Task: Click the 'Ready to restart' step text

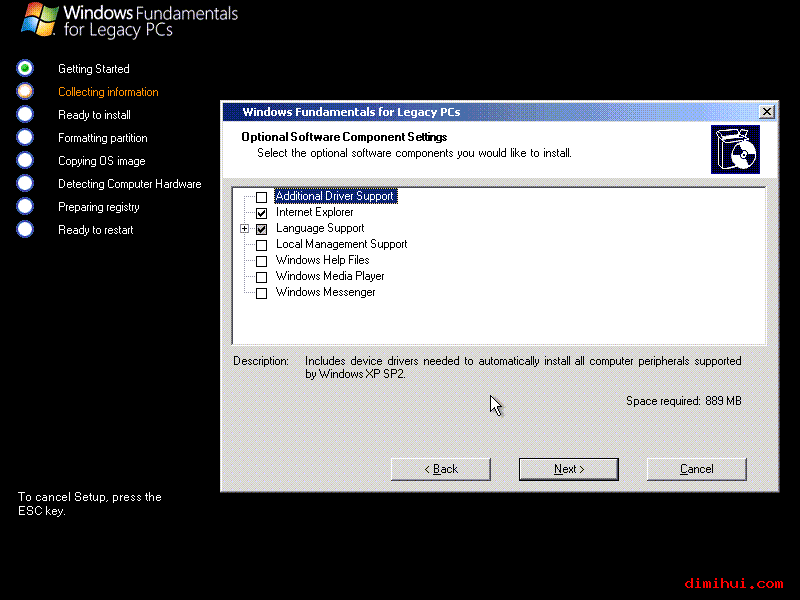Action: click(x=96, y=230)
